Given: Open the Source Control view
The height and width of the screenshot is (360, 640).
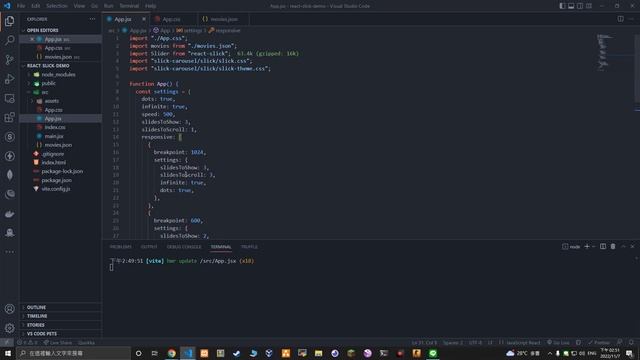Looking at the screenshot, I should (10, 60).
